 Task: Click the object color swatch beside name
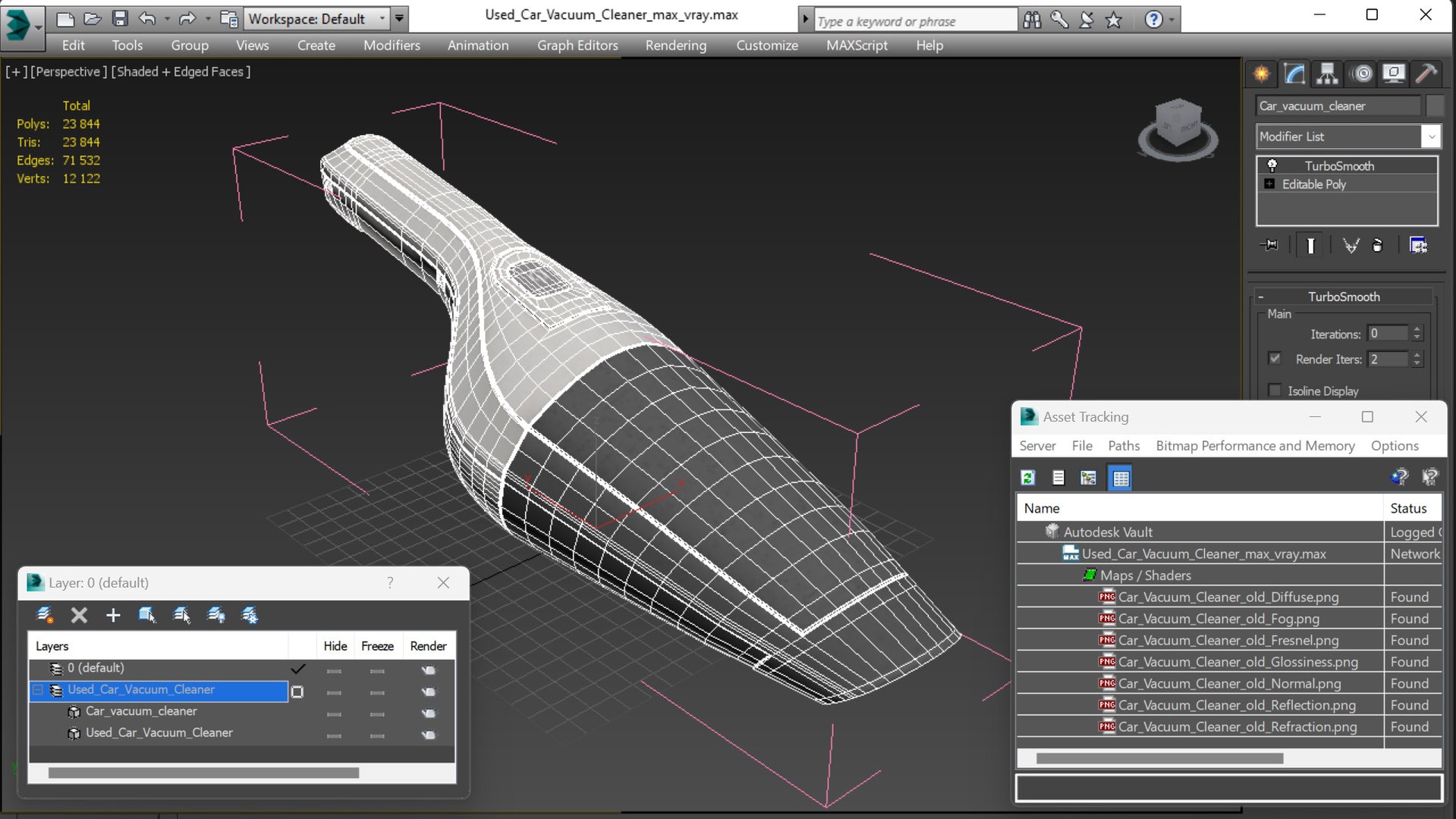click(1435, 106)
